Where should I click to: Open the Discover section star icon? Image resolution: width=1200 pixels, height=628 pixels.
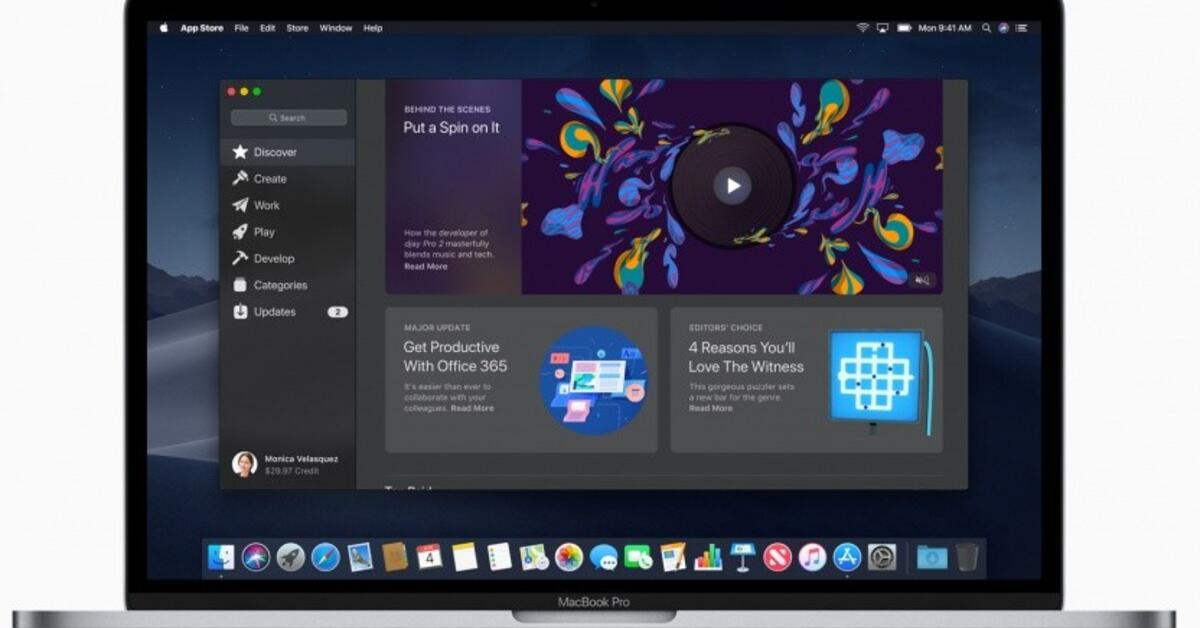(240, 152)
